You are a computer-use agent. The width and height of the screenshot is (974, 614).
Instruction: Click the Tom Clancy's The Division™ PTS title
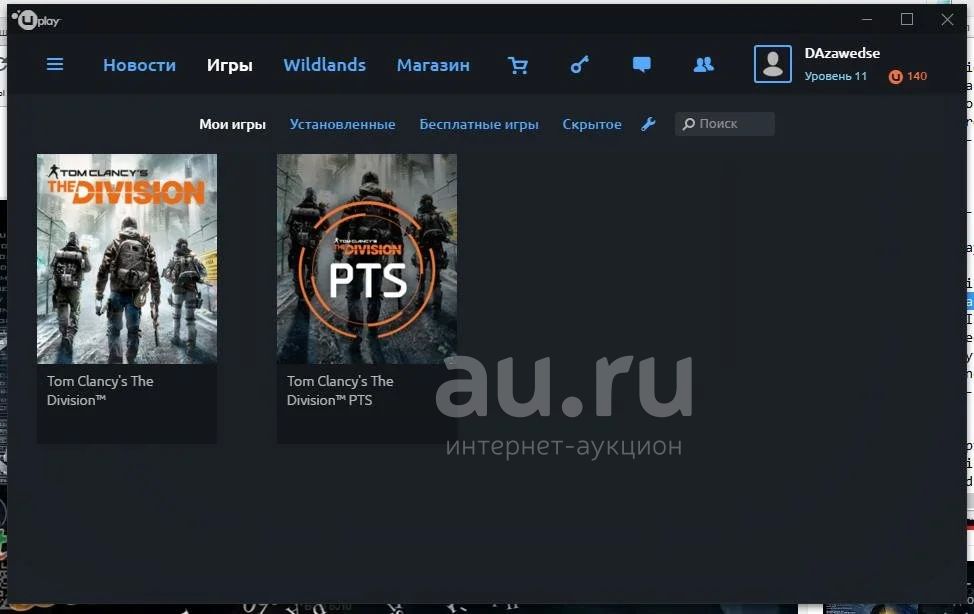340,391
